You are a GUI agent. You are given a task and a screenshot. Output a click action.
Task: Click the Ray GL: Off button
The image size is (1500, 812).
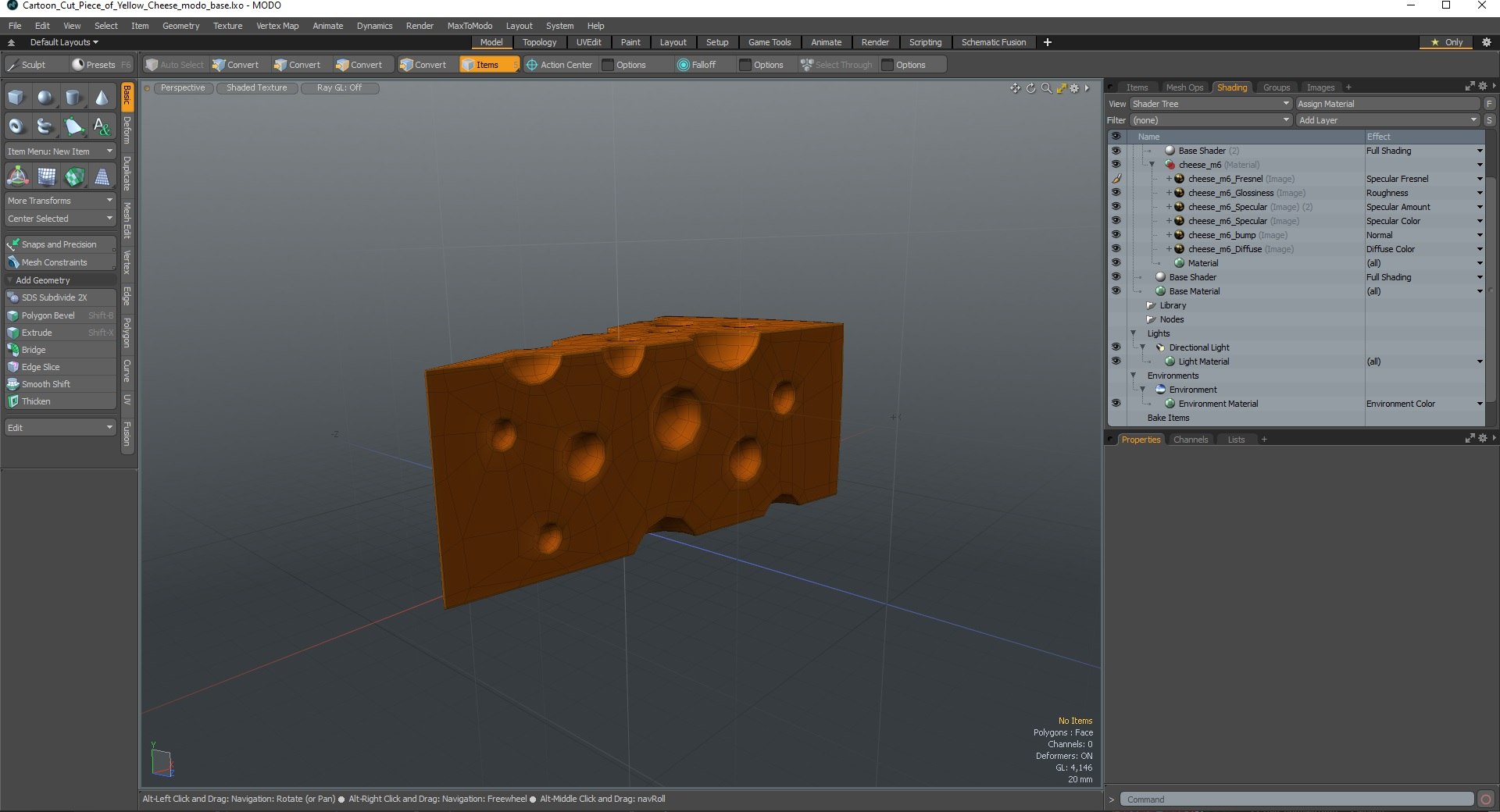tap(339, 88)
